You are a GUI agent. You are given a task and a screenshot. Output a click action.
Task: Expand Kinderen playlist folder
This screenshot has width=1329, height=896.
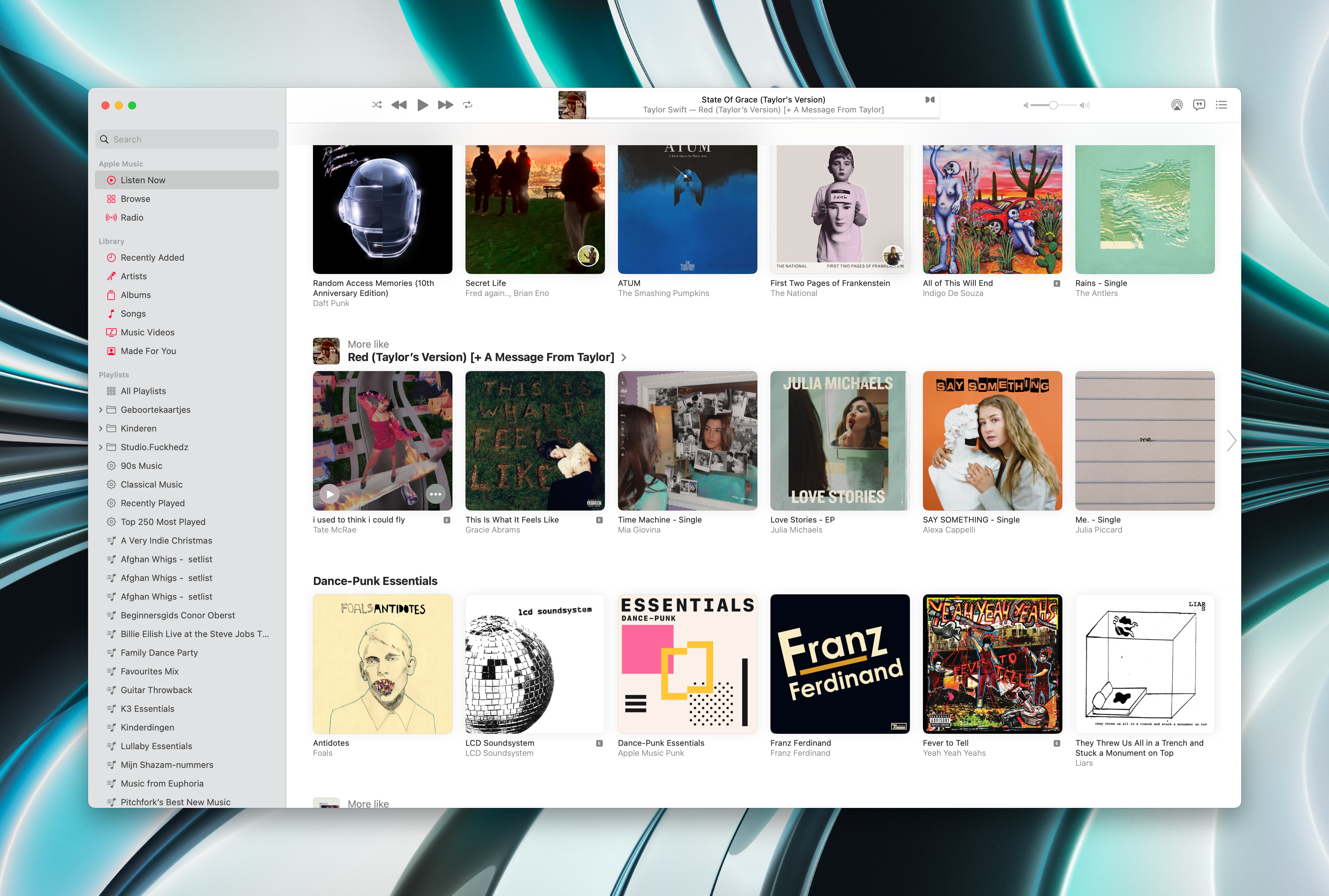pos(100,428)
